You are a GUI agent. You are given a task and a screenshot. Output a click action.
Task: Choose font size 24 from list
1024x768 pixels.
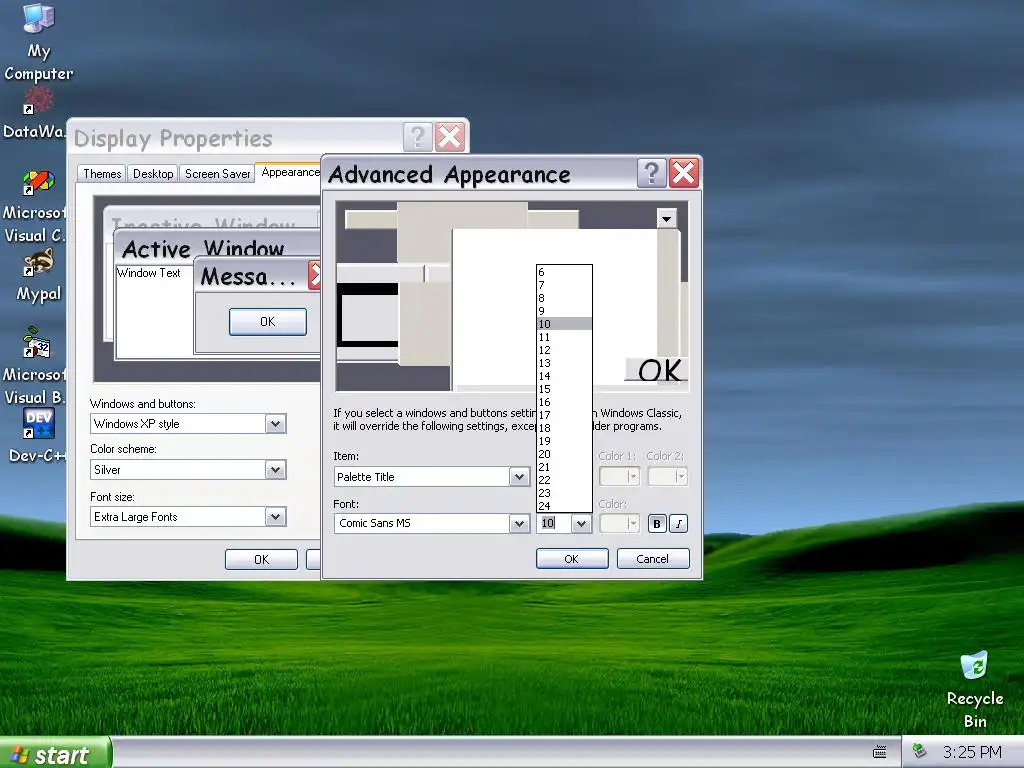[x=564, y=506]
